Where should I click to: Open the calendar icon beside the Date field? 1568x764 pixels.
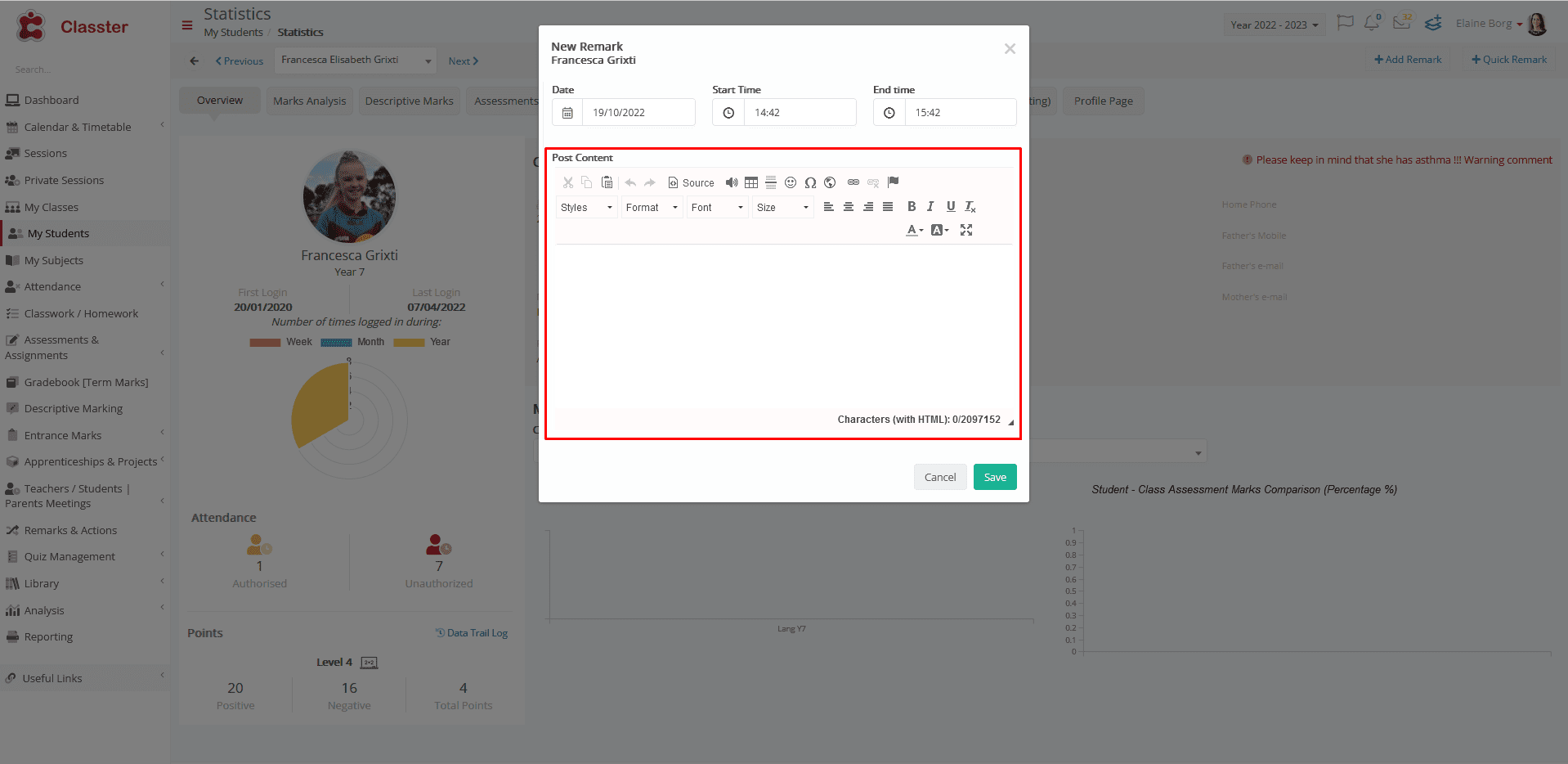(x=567, y=113)
